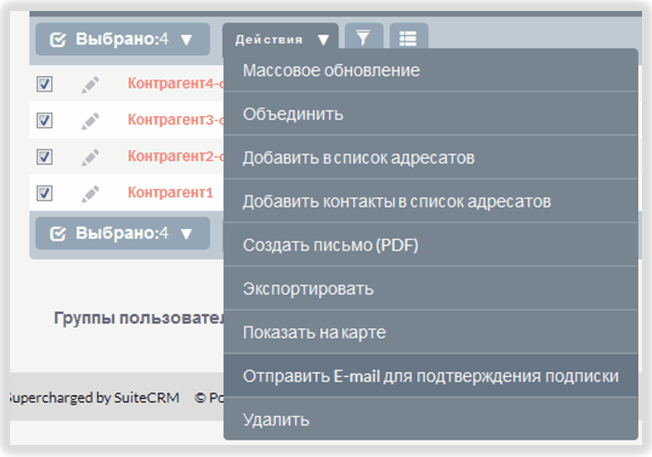This screenshot has width=652, height=457.
Task: Open the top Выбрано:4 selection dropdown
Action: (122, 39)
